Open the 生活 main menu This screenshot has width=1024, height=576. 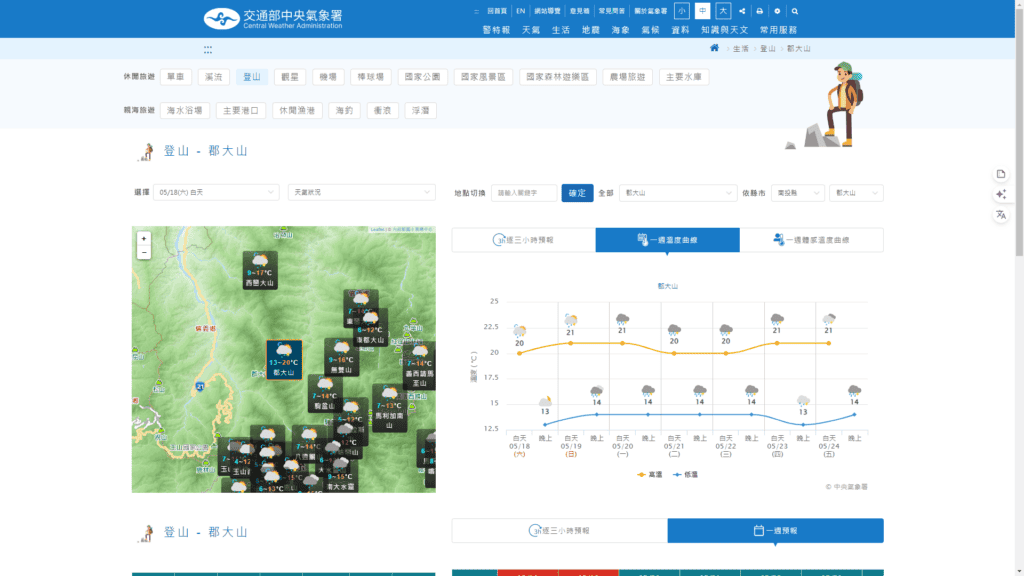point(561,30)
